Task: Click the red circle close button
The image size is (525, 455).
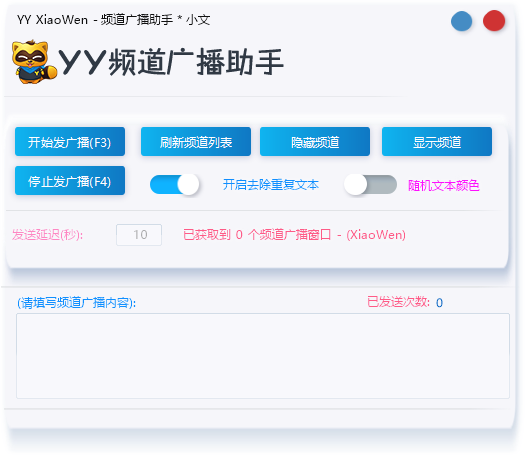Action: pos(494,21)
